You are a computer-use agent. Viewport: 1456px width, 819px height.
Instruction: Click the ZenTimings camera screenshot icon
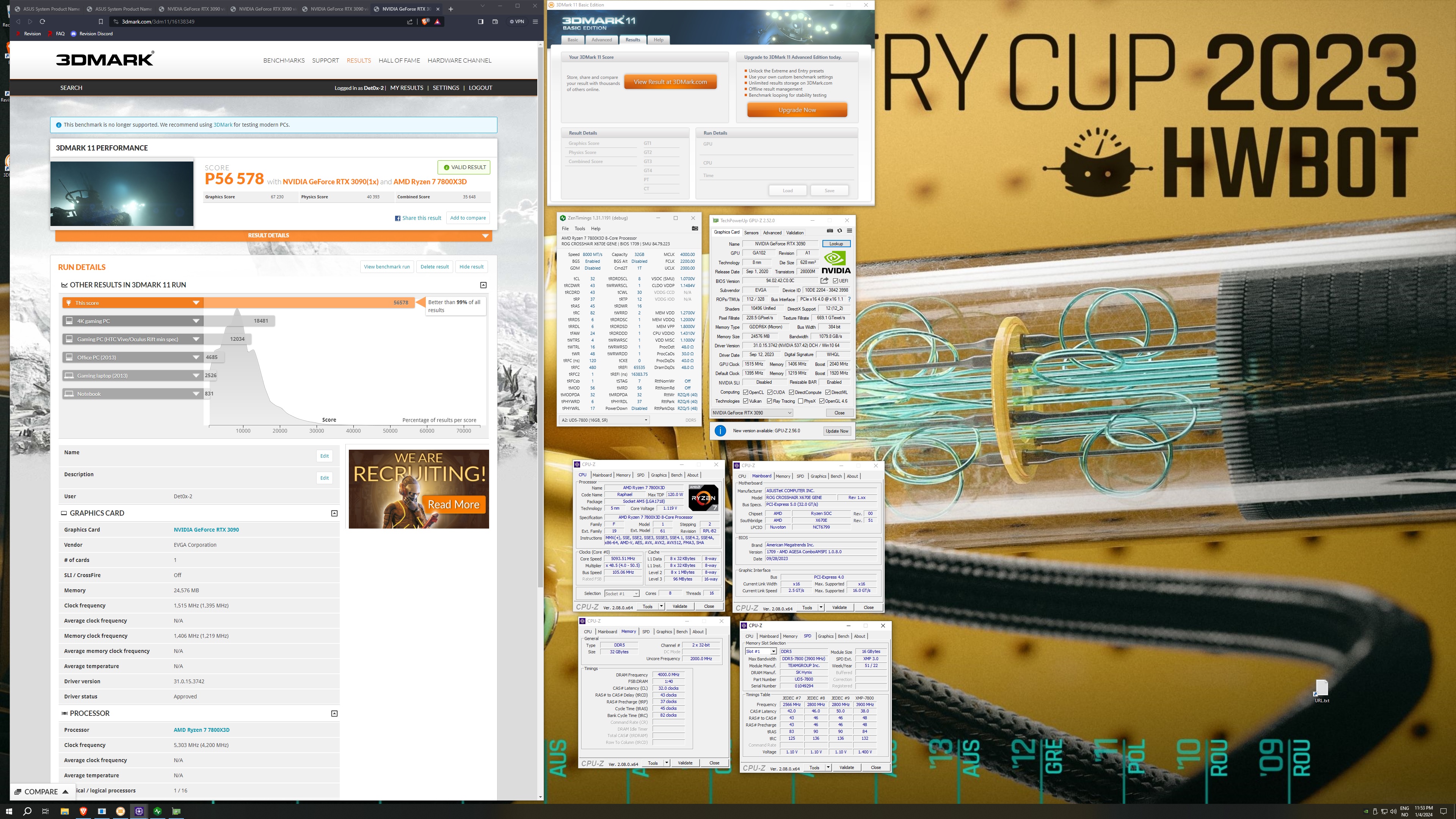pyautogui.click(x=695, y=228)
